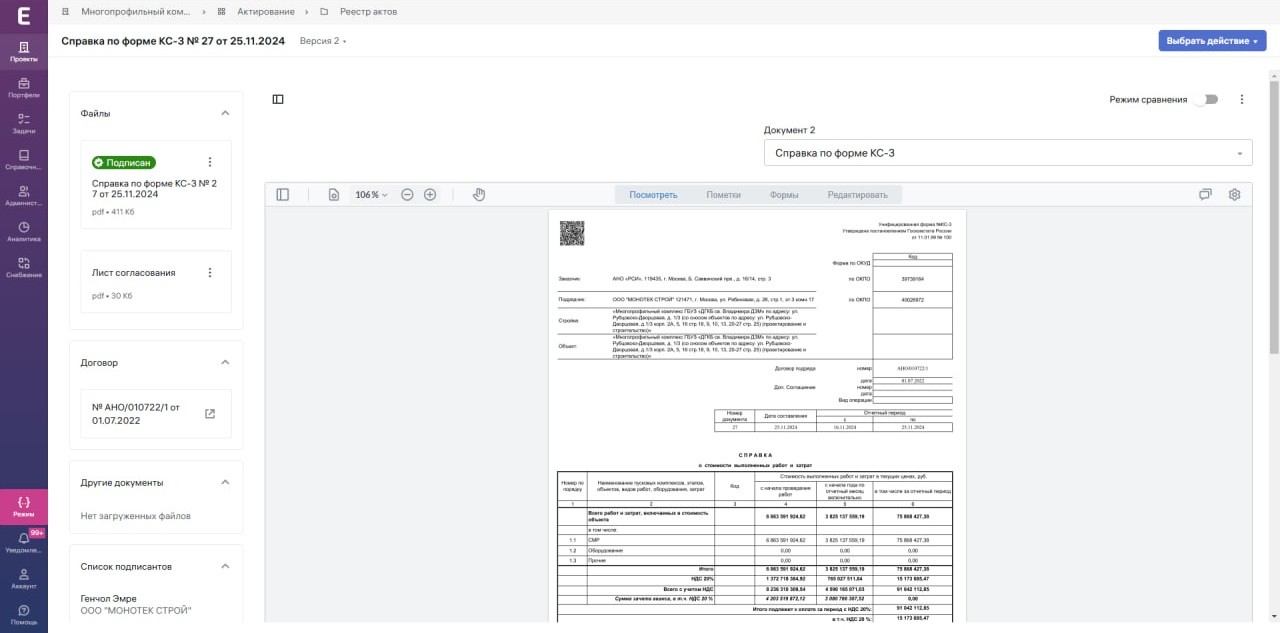Image resolution: width=1280 pixels, height=633 pixels.
Task: Click the Выбрать действие button
Action: click(1213, 41)
